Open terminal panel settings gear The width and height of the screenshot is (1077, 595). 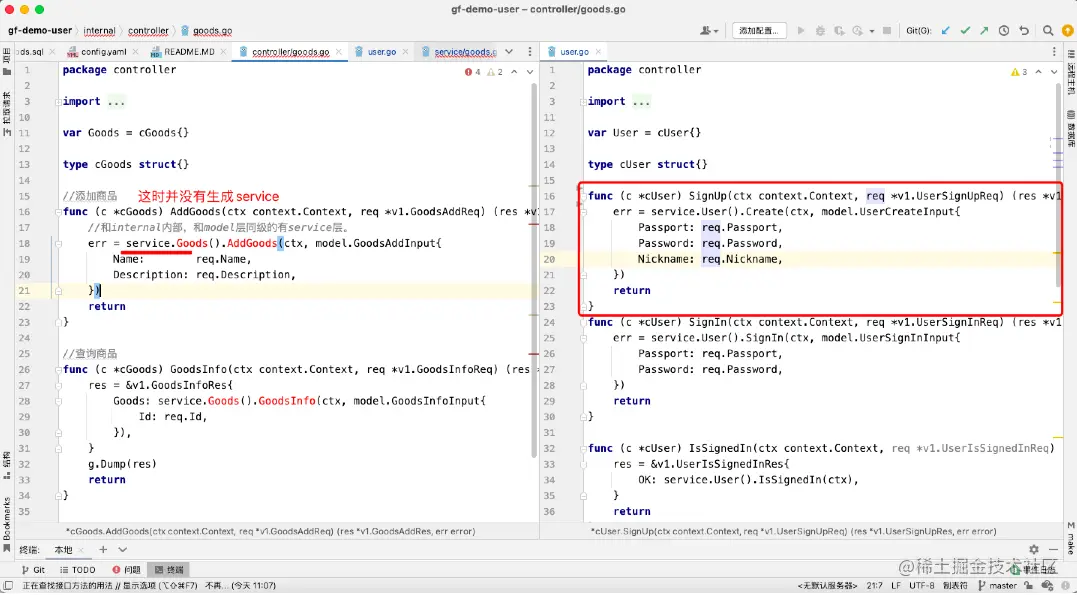(x=1034, y=550)
